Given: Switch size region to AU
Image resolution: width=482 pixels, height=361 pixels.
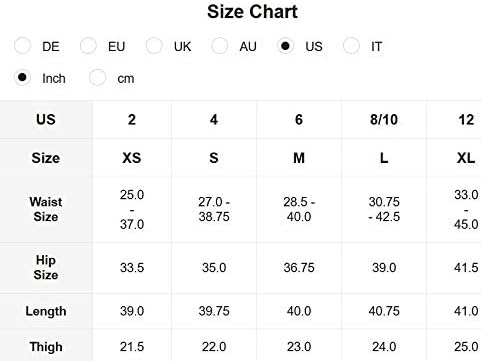Looking at the screenshot, I should (220, 46).
